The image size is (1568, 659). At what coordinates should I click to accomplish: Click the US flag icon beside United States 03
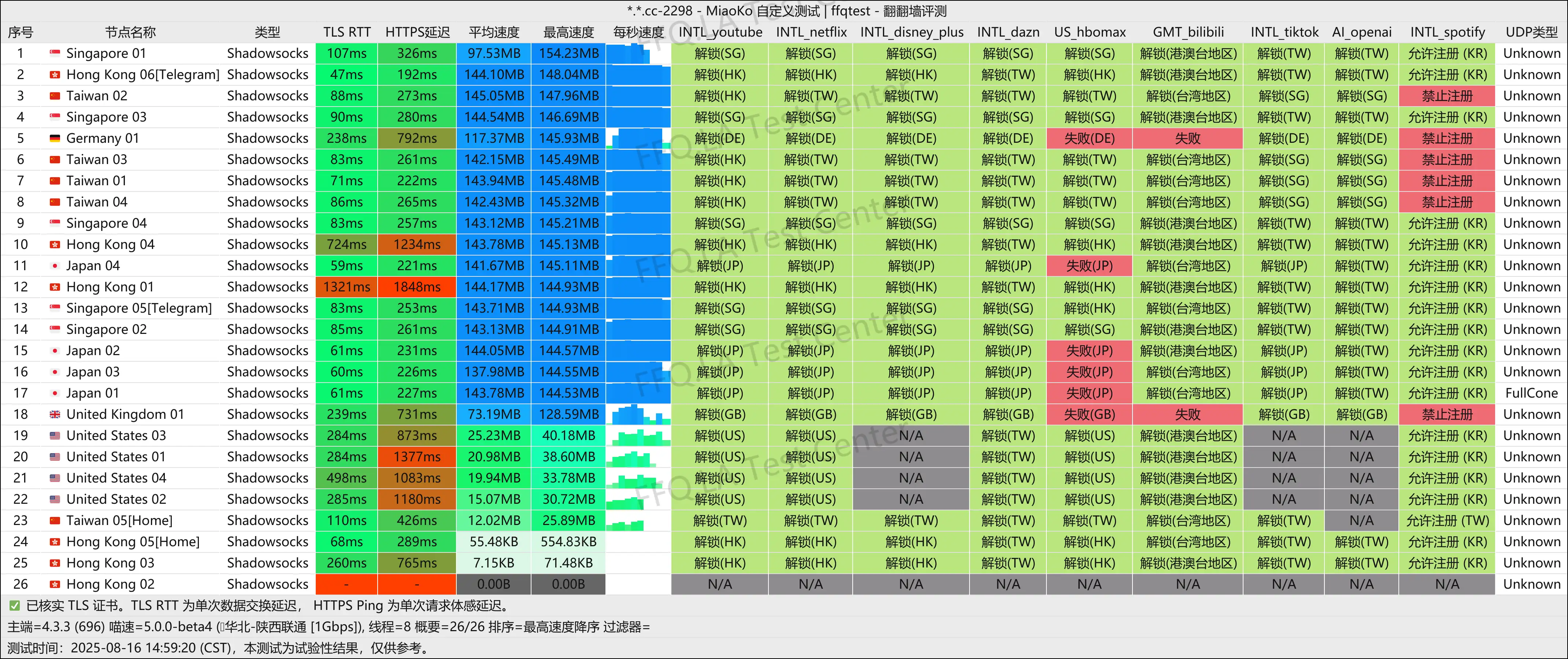tap(55, 436)
